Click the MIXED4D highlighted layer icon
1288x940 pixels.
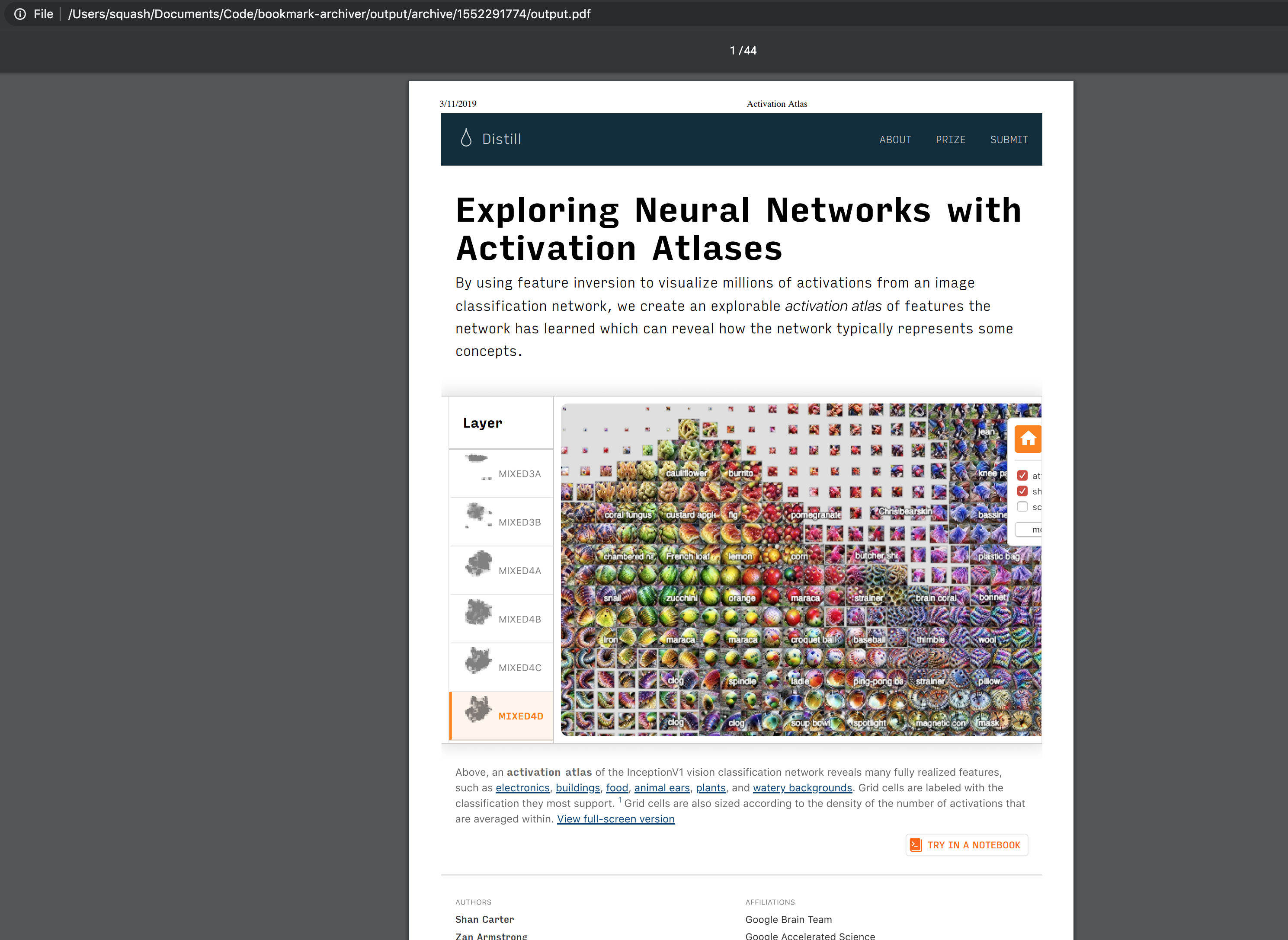click(x=478, y=710)
